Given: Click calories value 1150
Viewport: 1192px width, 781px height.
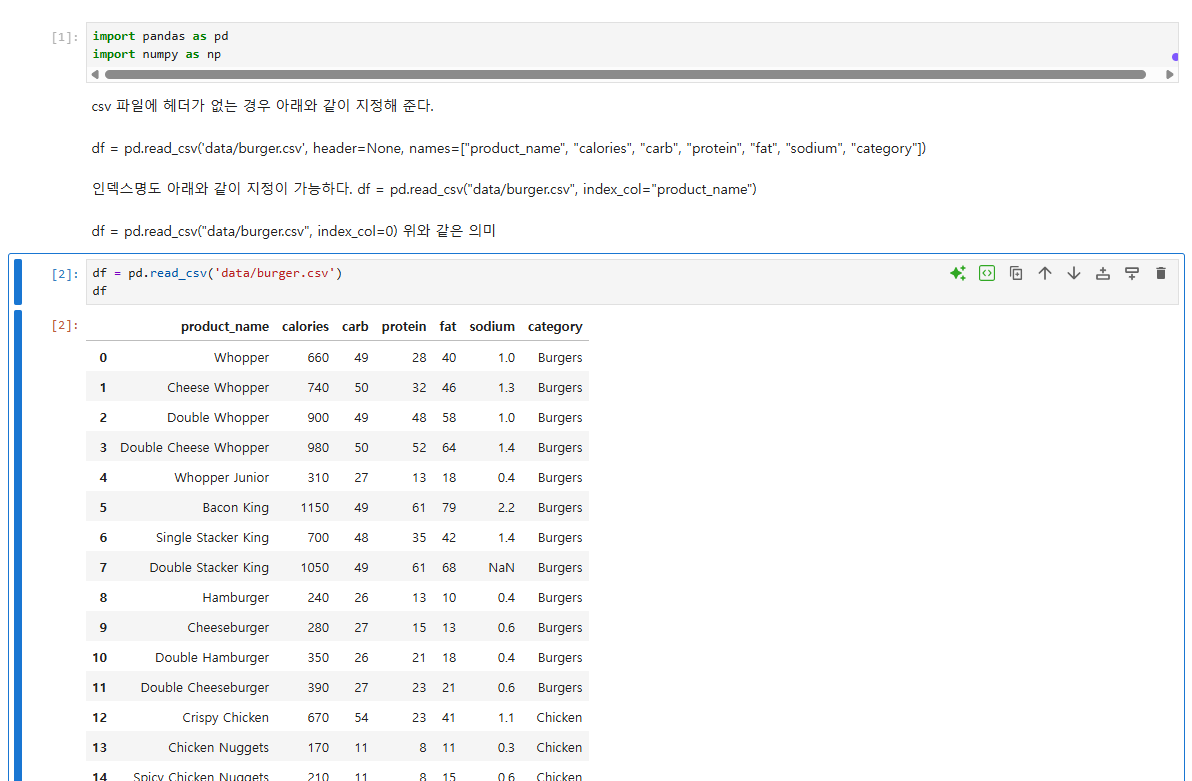Looking at the screenshot, I should coord(315,507).
